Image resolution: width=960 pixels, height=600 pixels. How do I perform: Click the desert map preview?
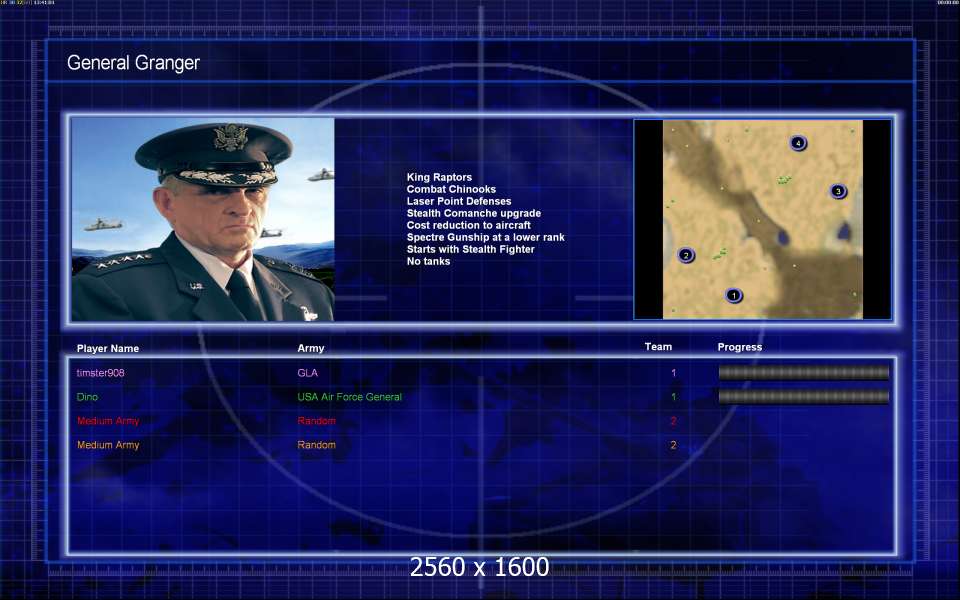click(x=762, y=219)
